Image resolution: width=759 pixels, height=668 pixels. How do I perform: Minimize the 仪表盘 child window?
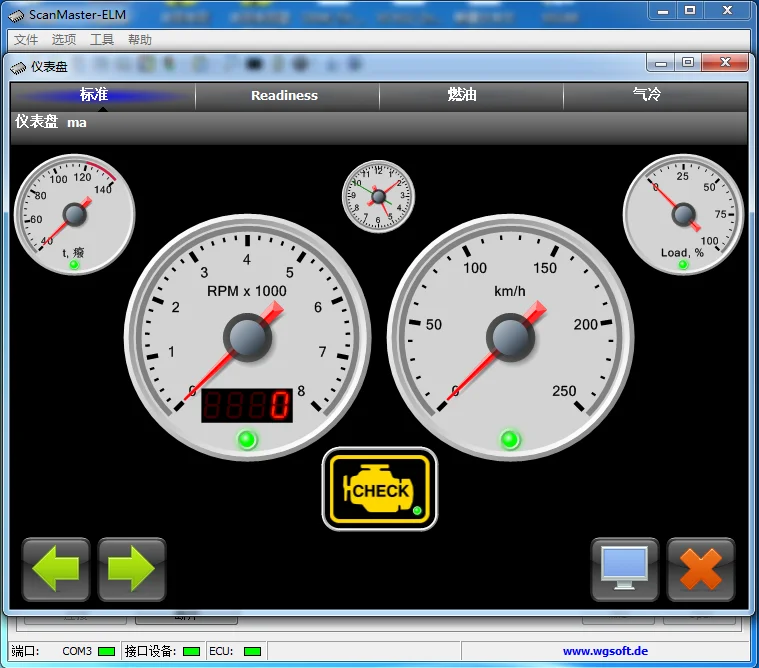(x=661, y=63)
